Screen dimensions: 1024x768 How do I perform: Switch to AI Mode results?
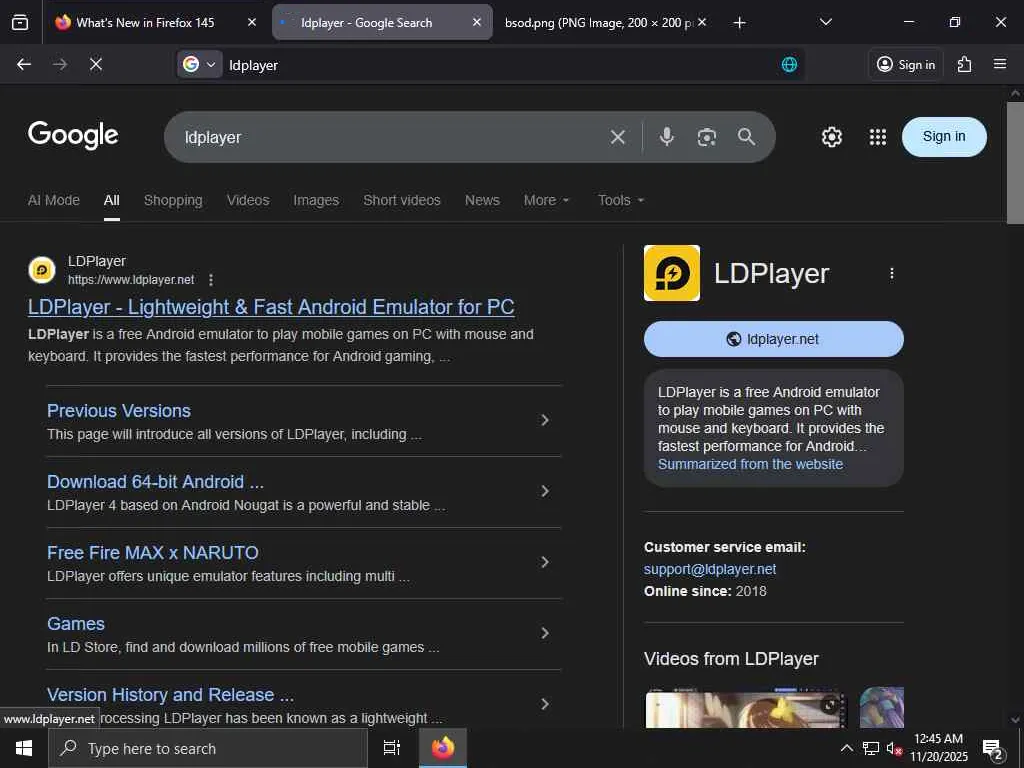click(x=54, y=200)
